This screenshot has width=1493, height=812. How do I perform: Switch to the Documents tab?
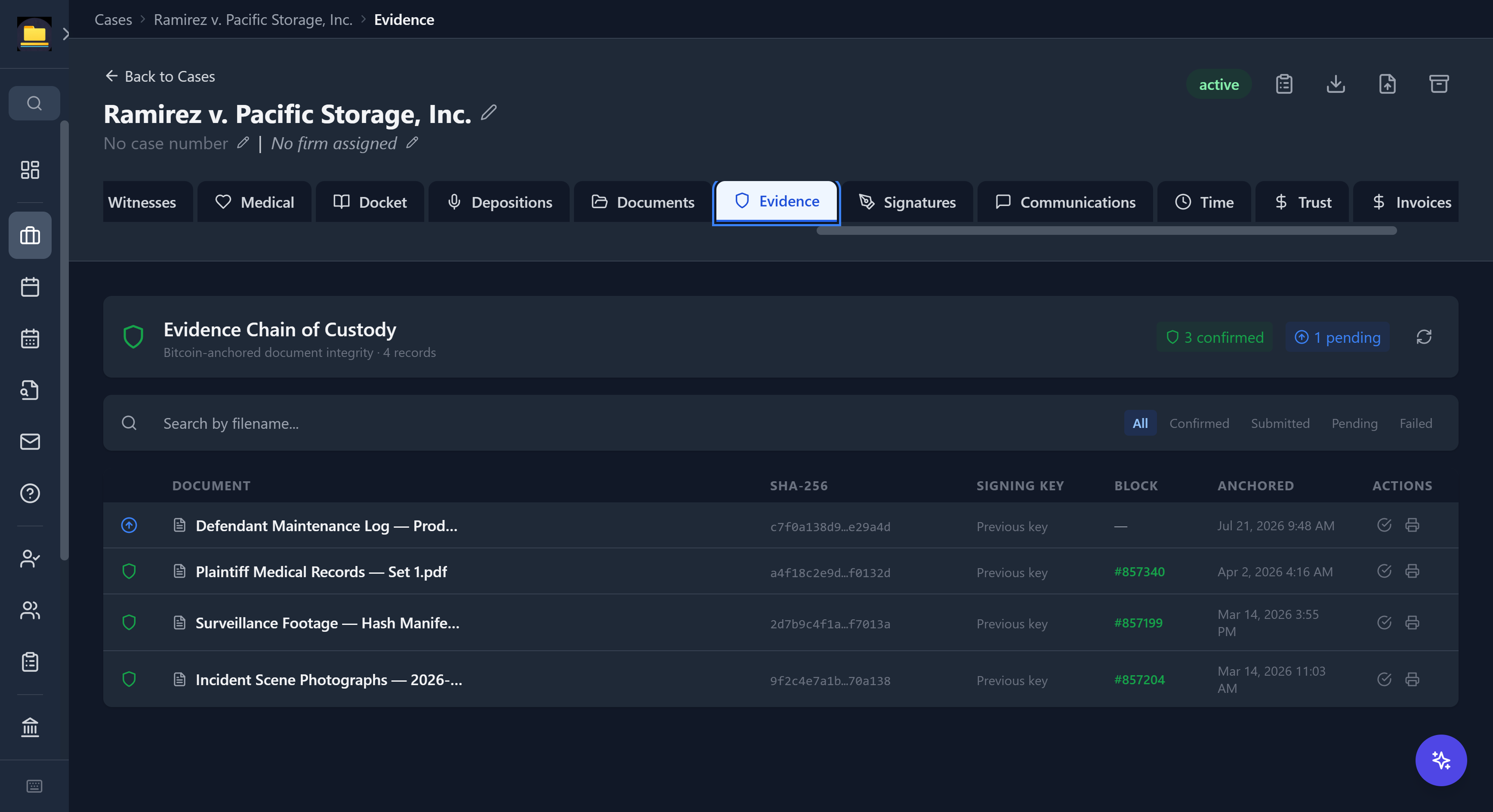(643, 202)
